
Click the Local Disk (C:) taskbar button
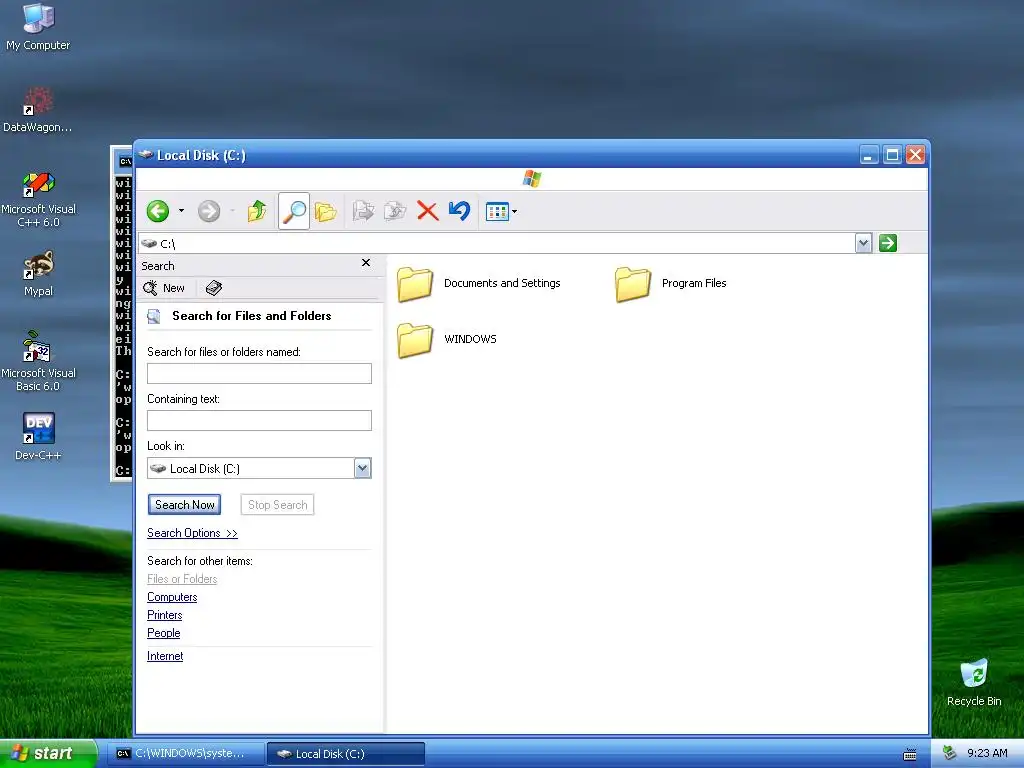pos(346,754)
